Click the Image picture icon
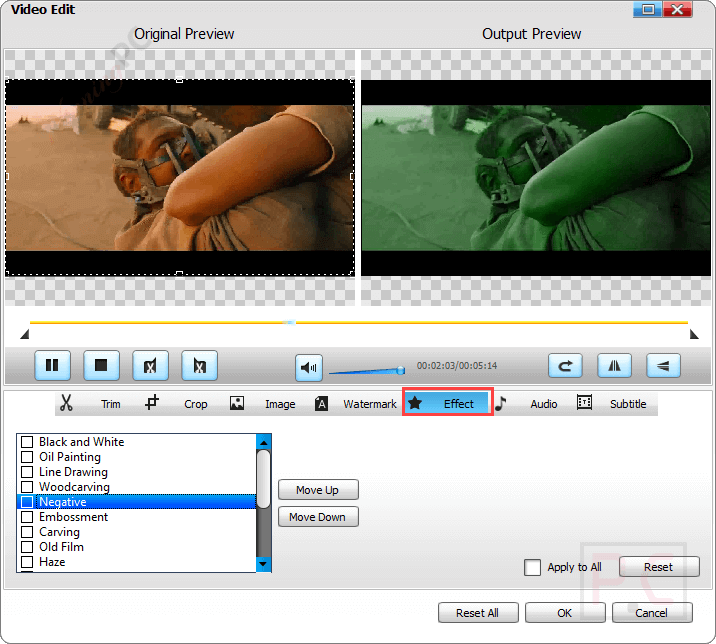This screenshot has height=644, width=716. coord(237,403)
